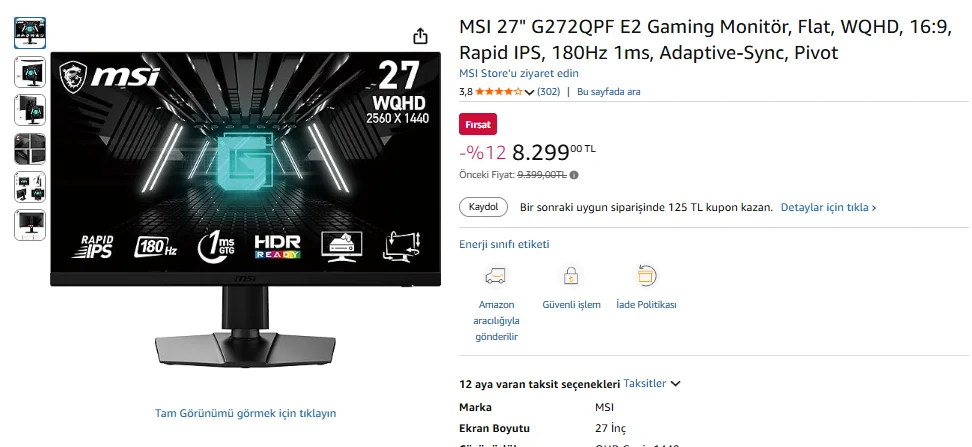Open the 302 reviews count link

[x=549, y=92]
